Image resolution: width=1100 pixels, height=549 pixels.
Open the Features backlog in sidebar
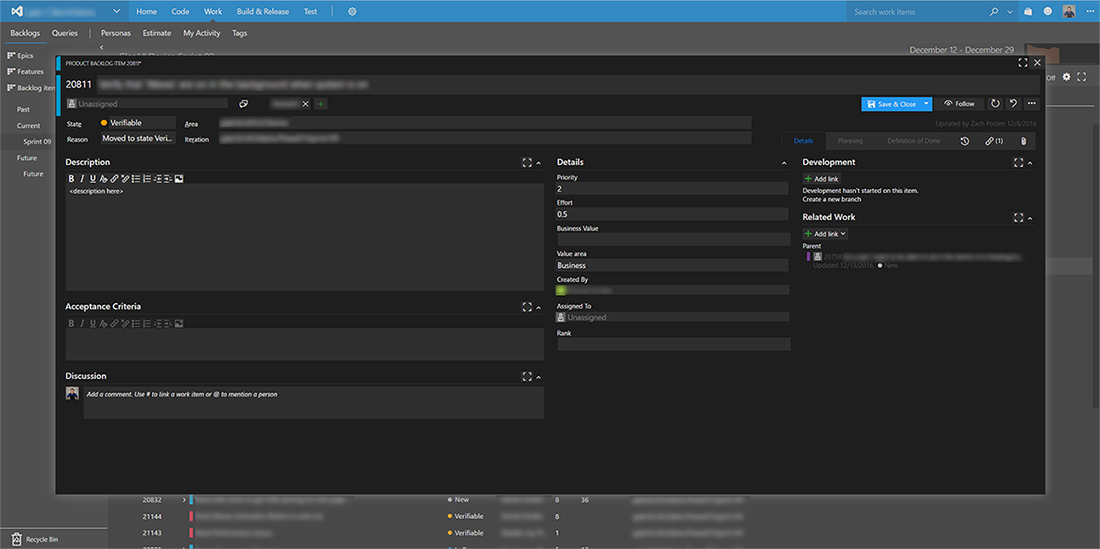tap(25, 72)
